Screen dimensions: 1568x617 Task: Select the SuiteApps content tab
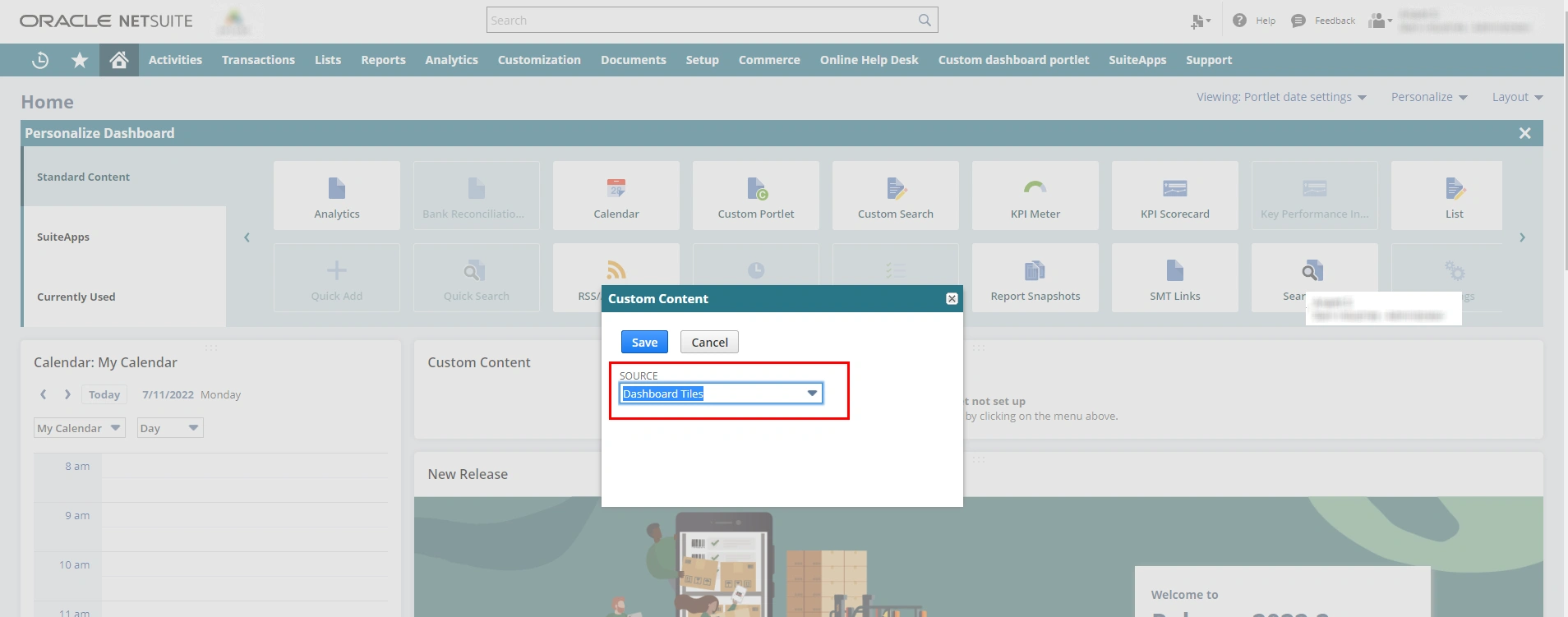[x=63, y=237]
